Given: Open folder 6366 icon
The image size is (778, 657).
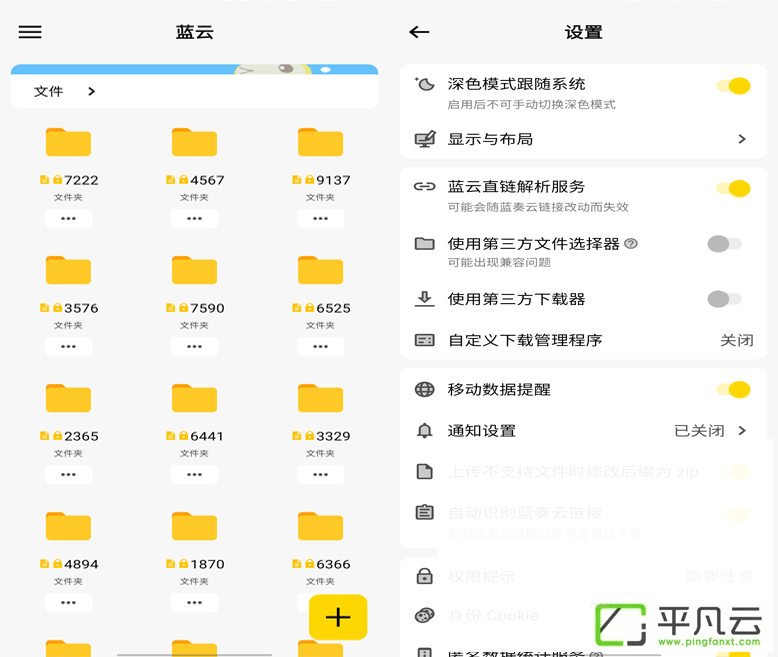Looking at the screenshot, I should 320,526.
